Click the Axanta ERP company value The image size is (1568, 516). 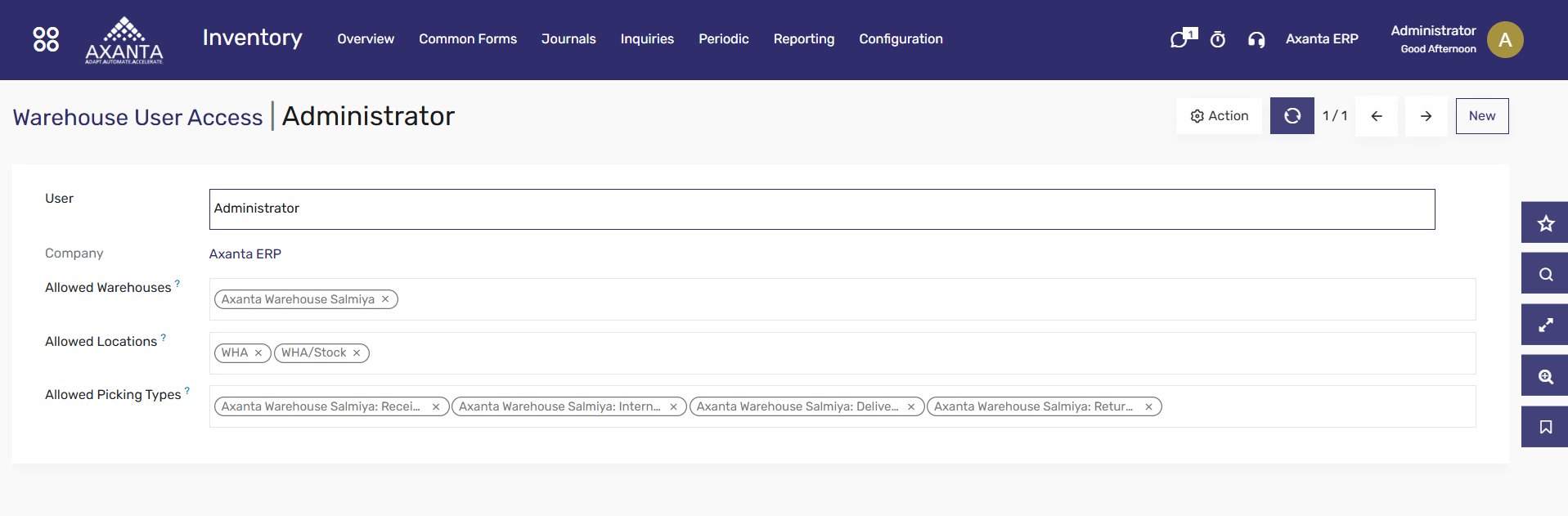245,254
